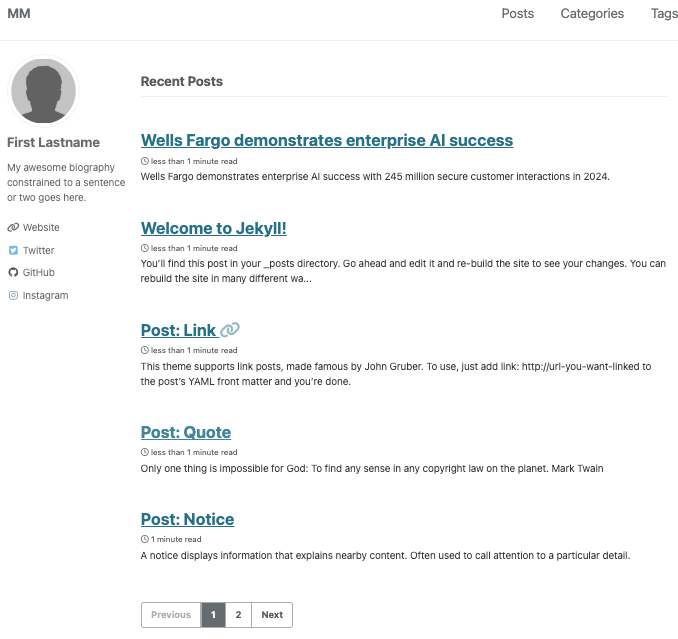Viewport: 678px width, 639px height.
Task: Open the Post: Link article title
Action: coord(178,330)
